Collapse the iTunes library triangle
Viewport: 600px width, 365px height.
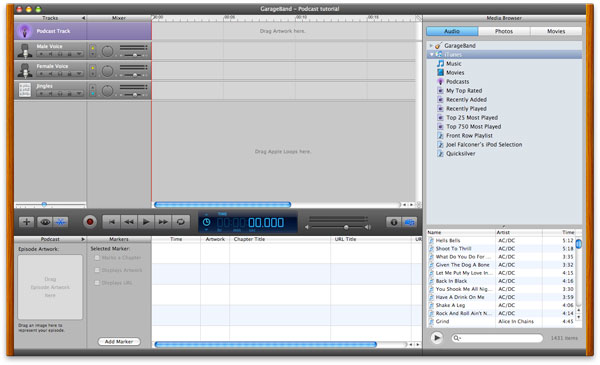432,55
